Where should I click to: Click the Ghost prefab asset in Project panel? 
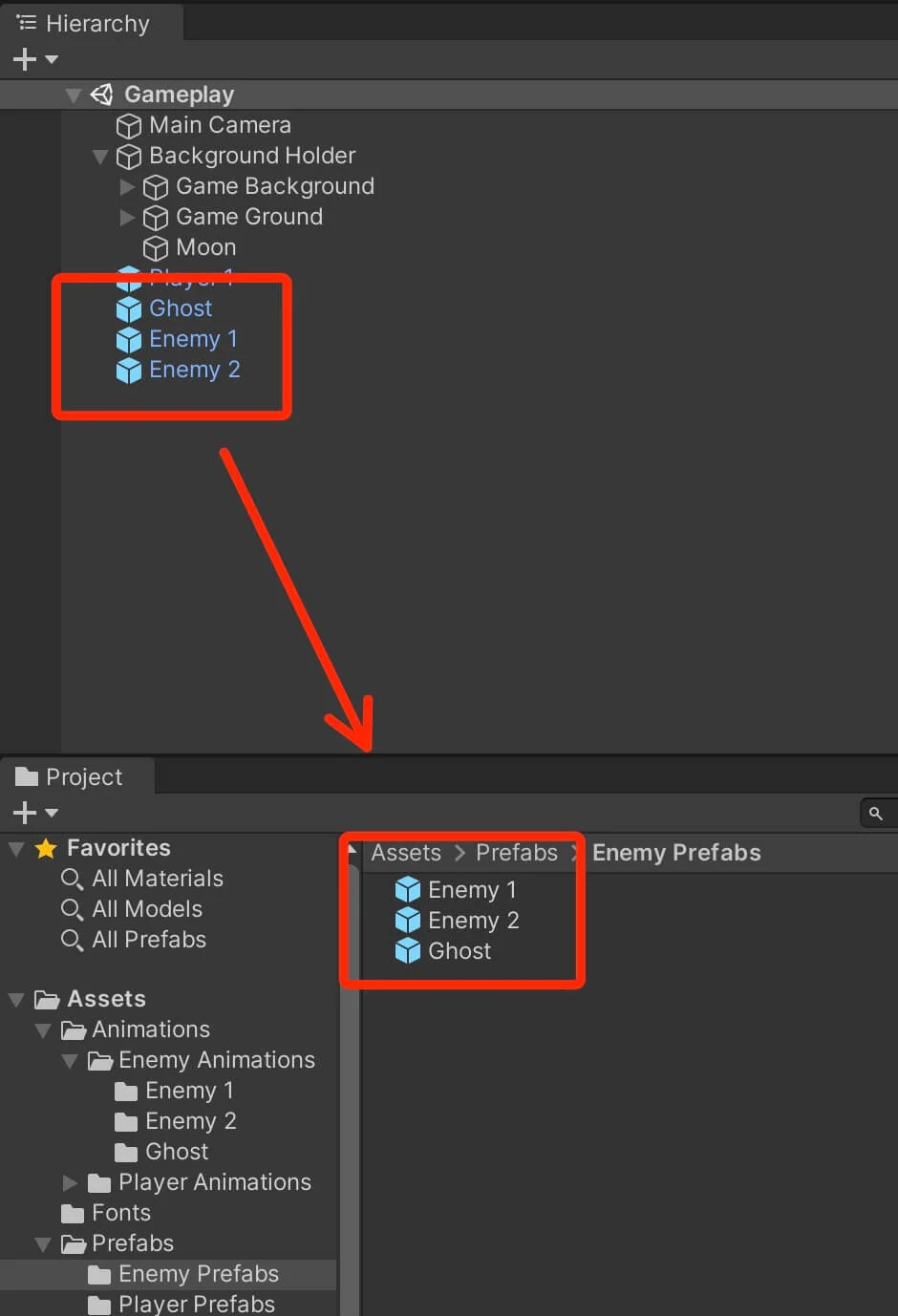(443, 951)
